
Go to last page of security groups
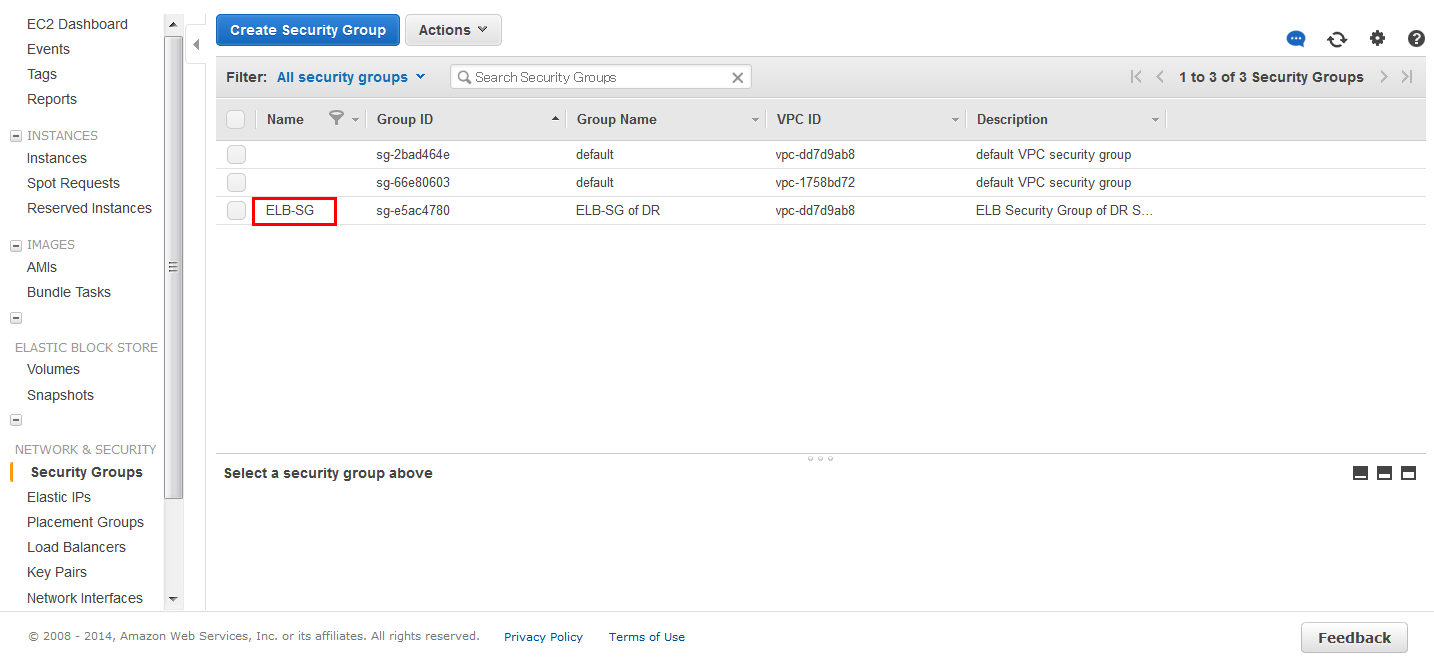[1407, 77]
